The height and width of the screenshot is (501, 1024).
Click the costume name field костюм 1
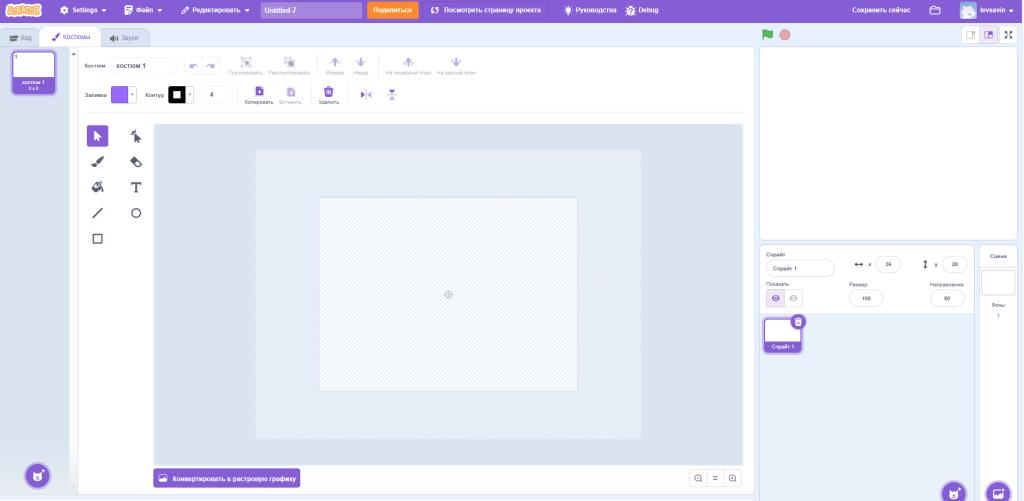point(144,66)
